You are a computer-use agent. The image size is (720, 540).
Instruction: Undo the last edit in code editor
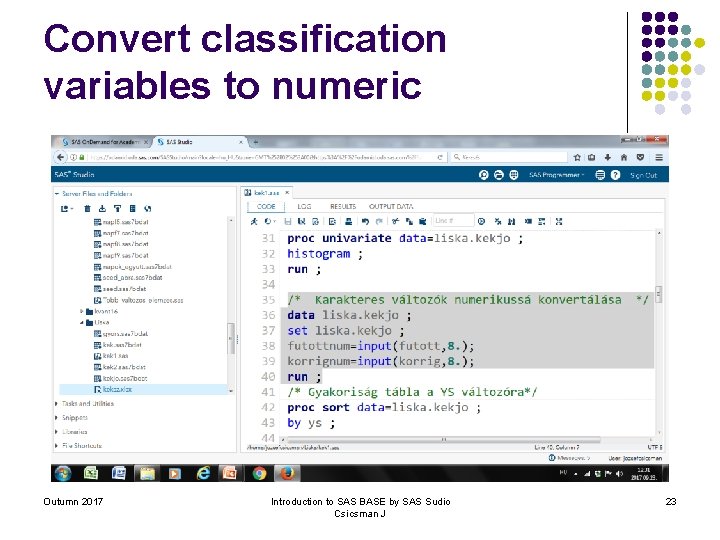click(x=365, y=221)
